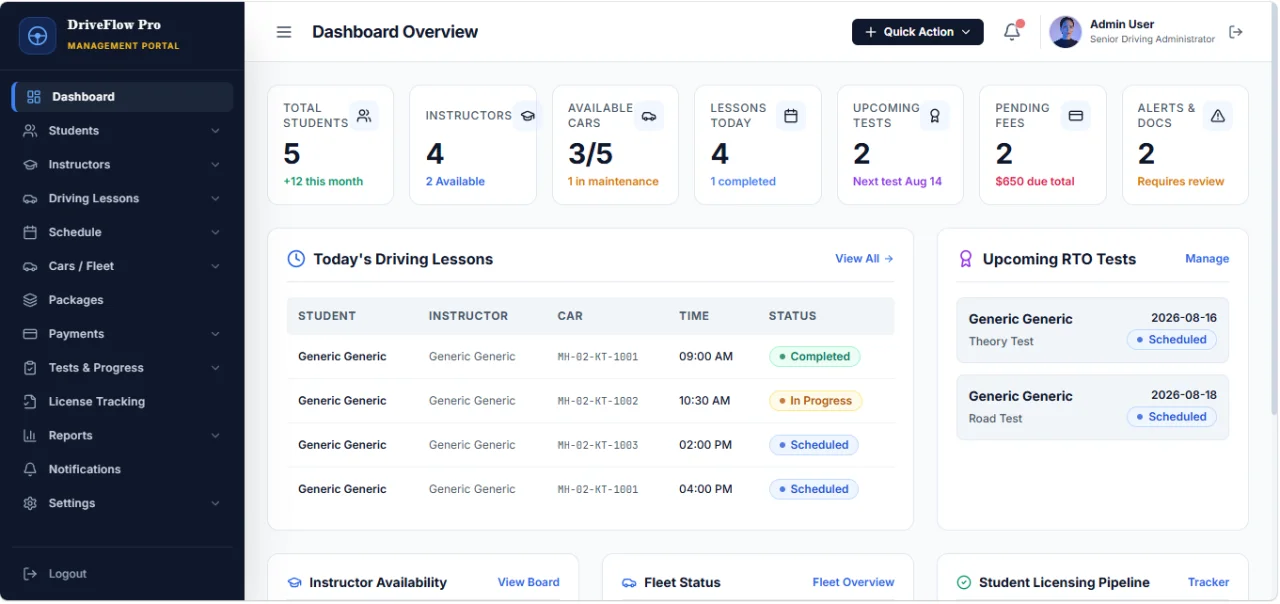Follow the View All lessons link
Viewport: 1280px width, 604px height.
[864, 259]
